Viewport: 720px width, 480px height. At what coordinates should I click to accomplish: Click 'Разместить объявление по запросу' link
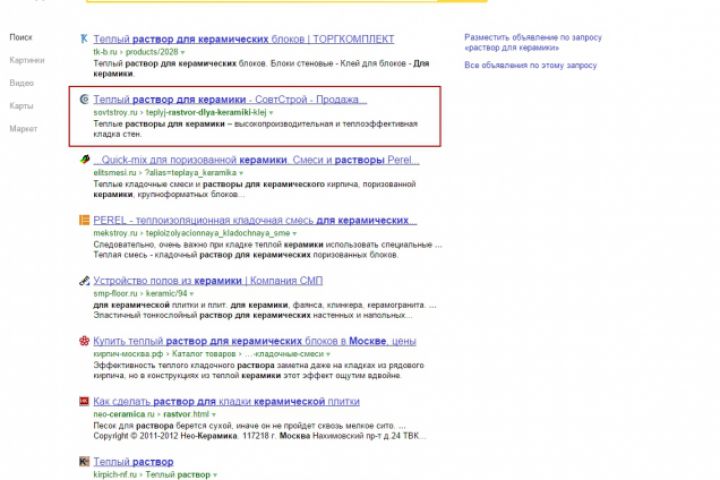[533, 42]
